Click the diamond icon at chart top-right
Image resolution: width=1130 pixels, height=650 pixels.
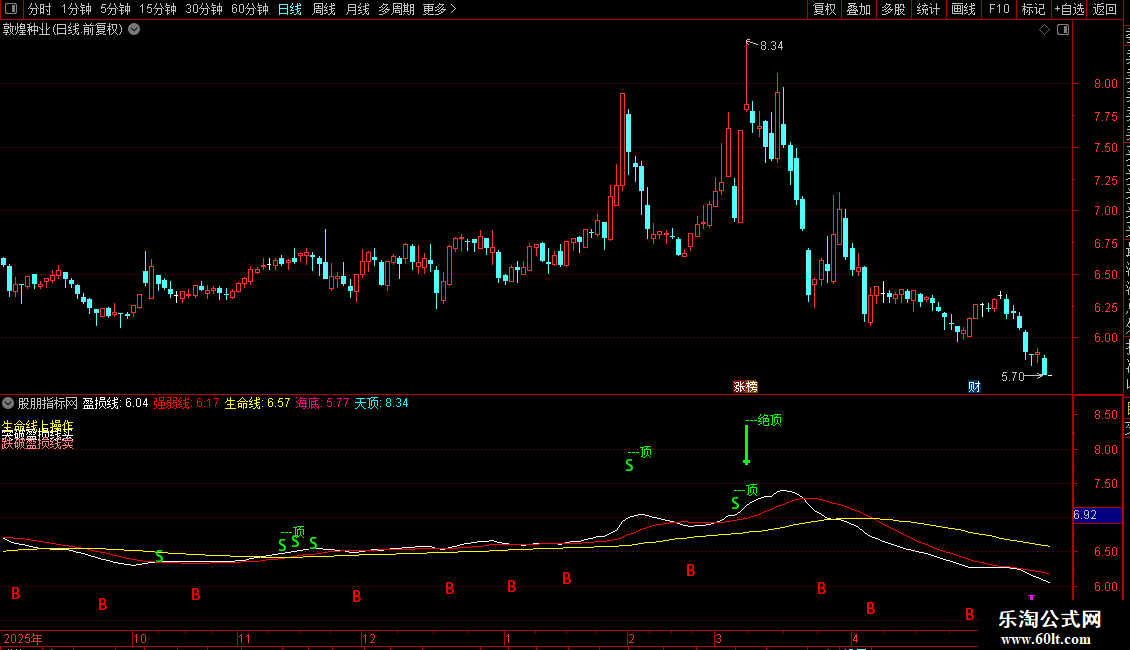click(x=1044, y=30)
